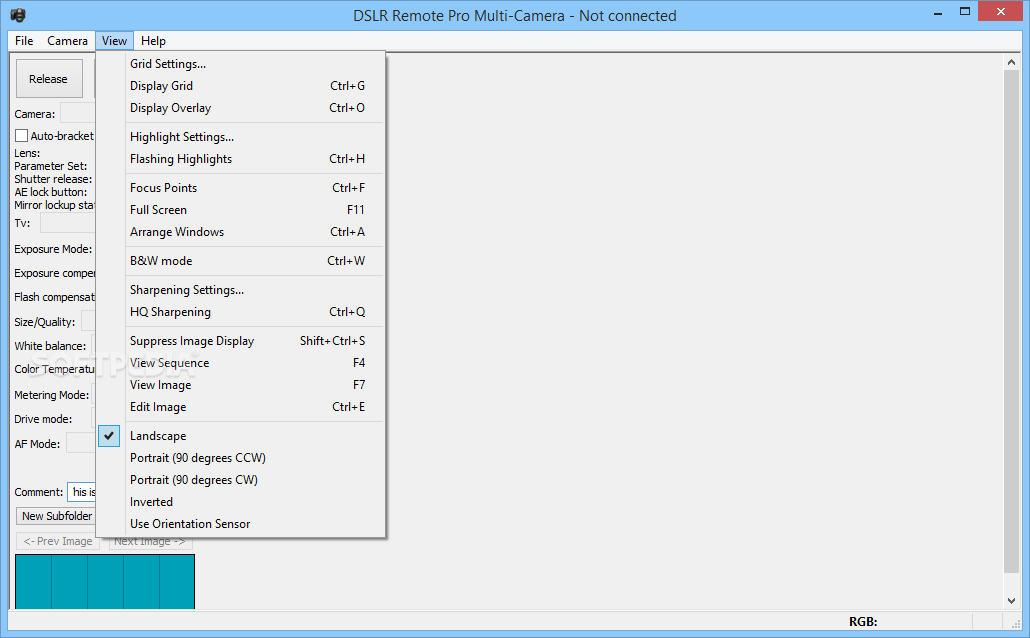Click the New Subfolder button
Viewport: 1030px width, 638px height.
click(x=56, y=516)
